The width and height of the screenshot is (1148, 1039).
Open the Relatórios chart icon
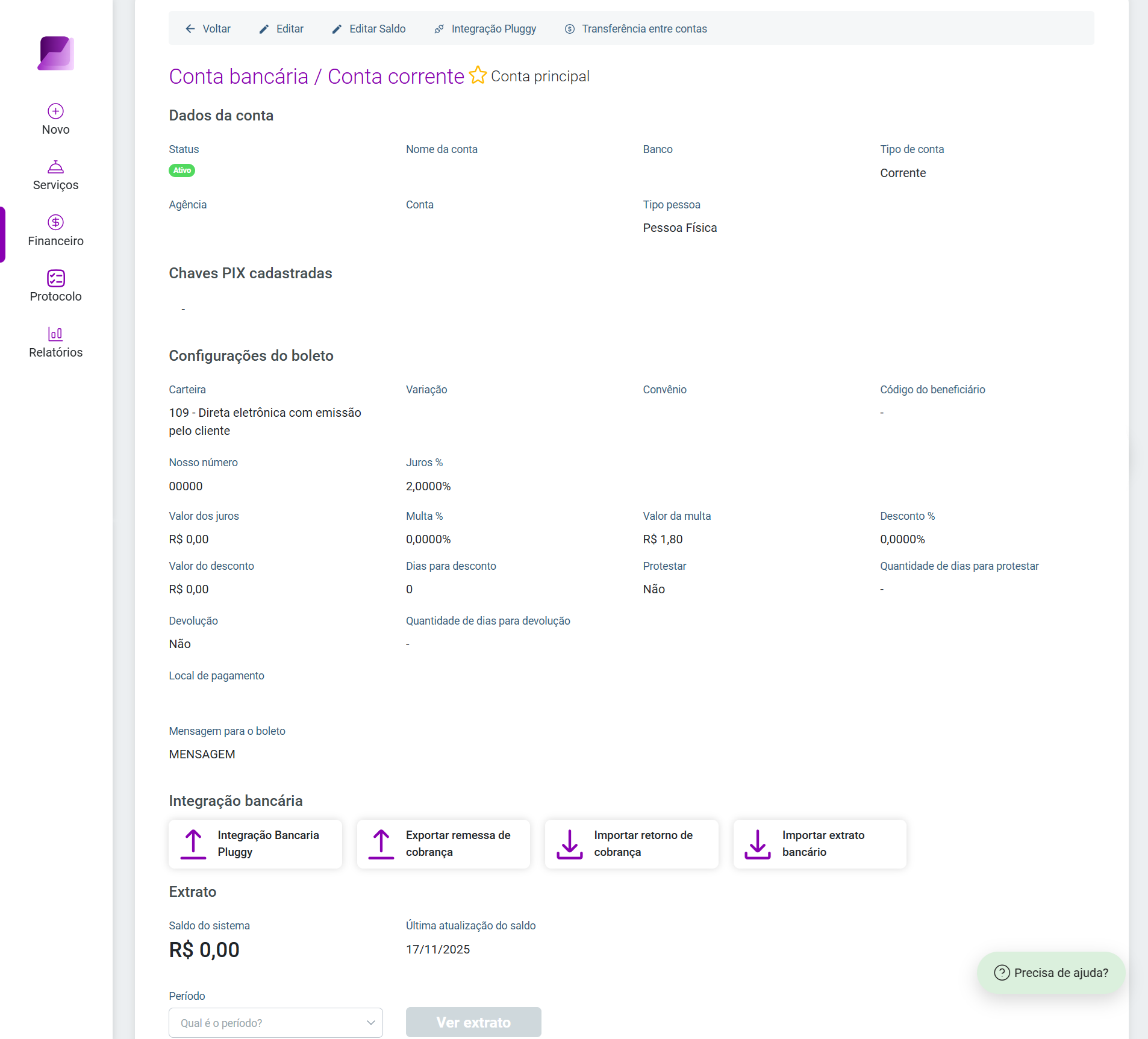[x=56, y=334]
